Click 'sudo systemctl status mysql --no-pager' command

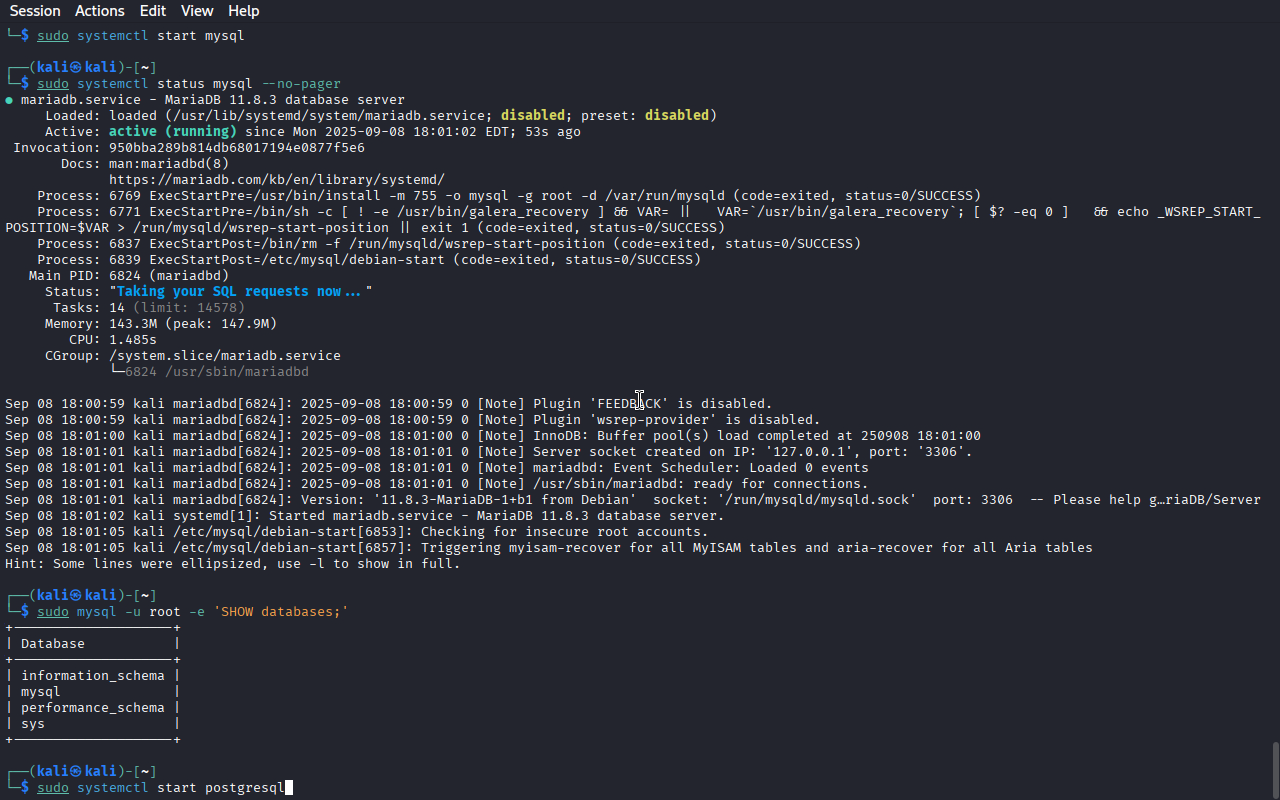click(x=189, y=84)
